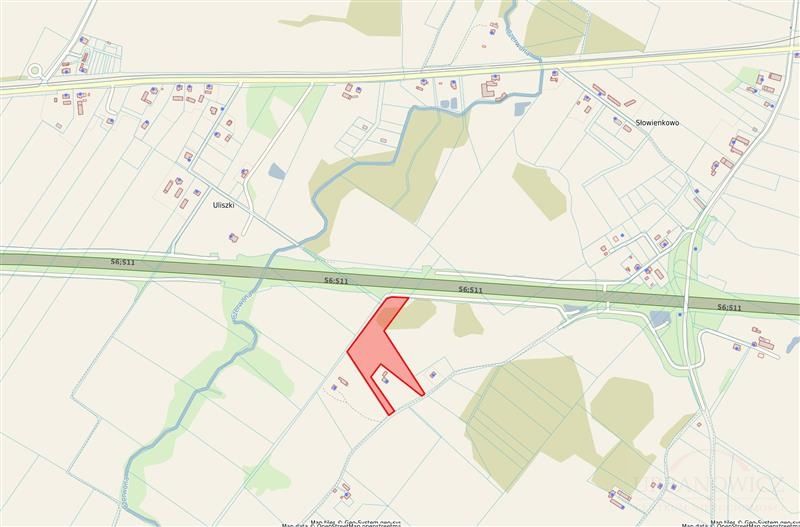Click the roundabout circle on the map
The width and height of the screenshot is (800, 527).
(35, 71)
